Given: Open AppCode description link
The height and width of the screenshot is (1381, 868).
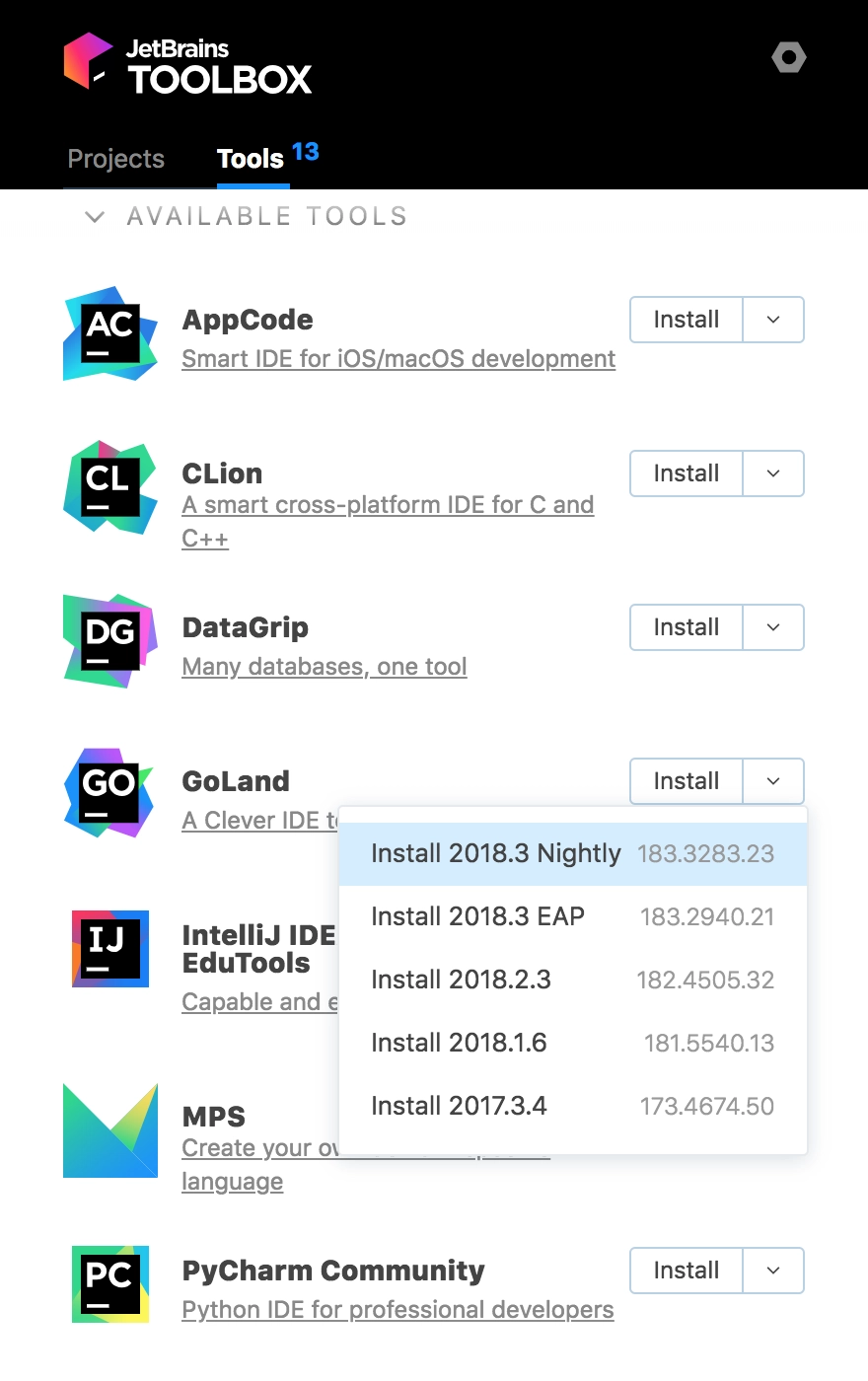Looking at the screenshot, I should 398,359.
